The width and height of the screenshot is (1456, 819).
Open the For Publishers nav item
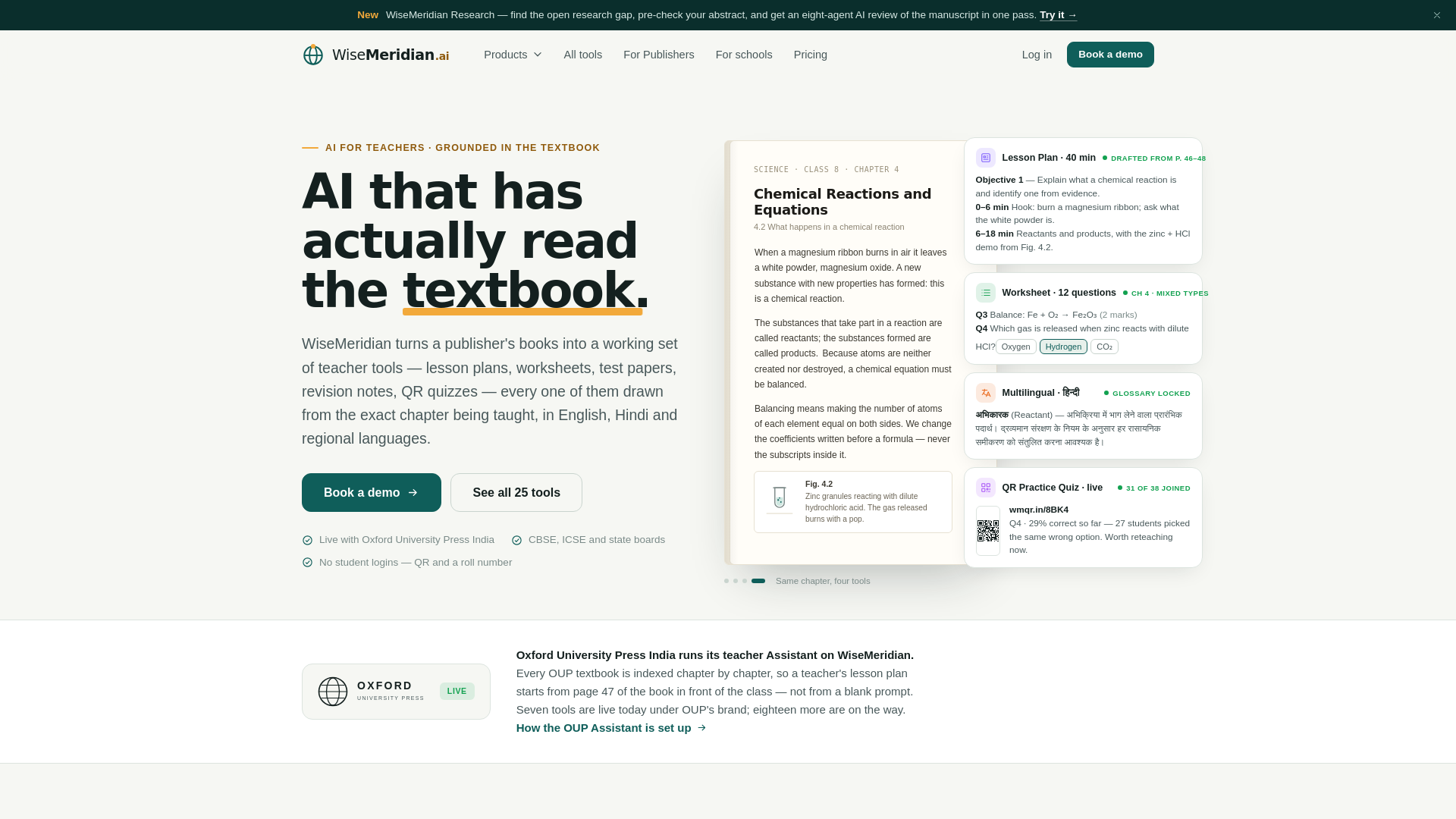[x=658, y=55]
